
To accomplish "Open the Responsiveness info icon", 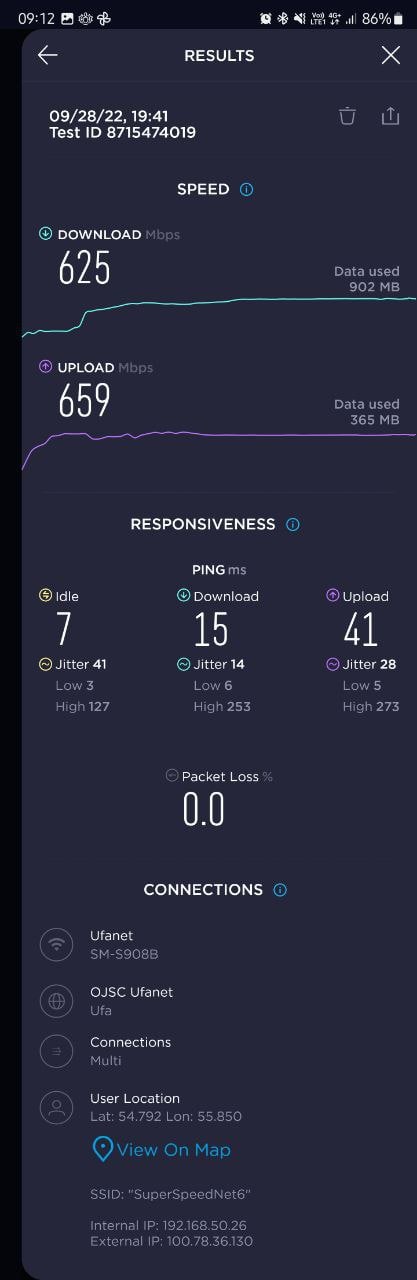I will pos(292,524).
